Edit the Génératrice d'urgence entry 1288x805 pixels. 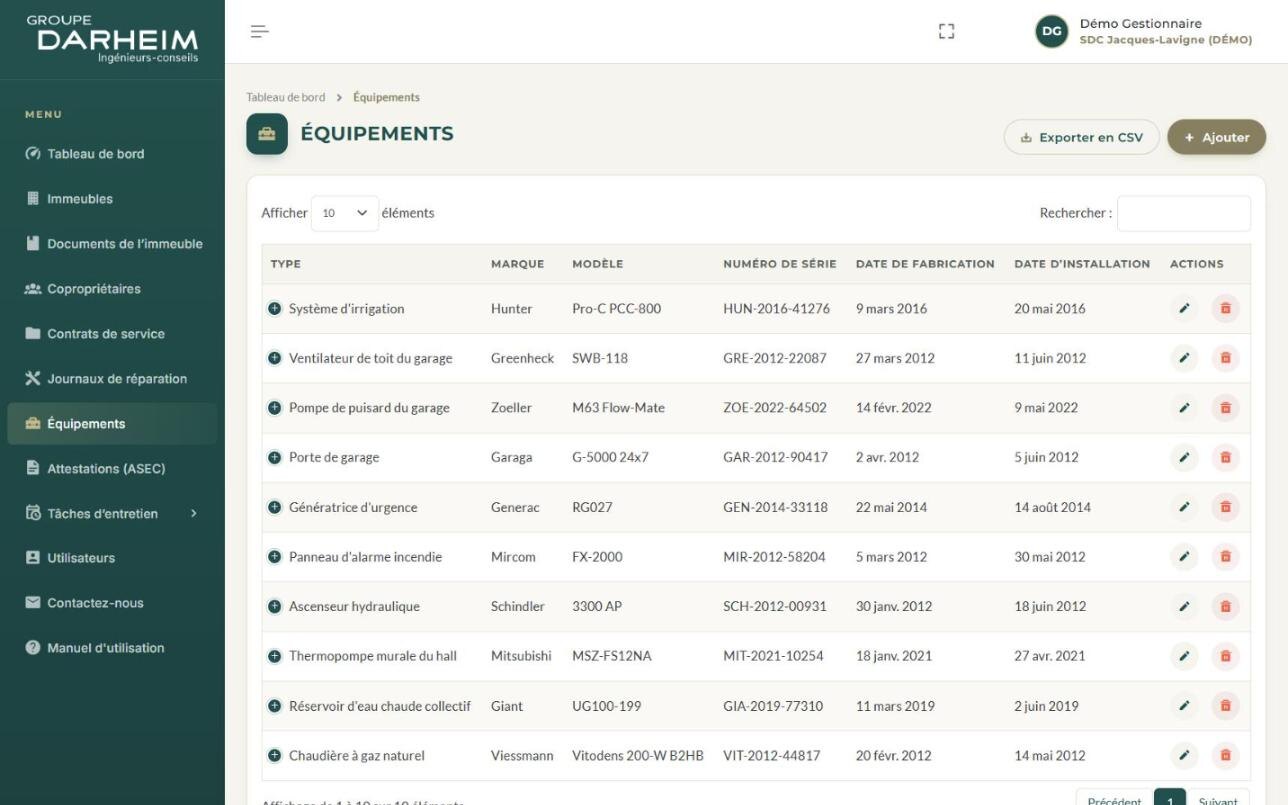pyautogui.click(x=1184, y=508)
